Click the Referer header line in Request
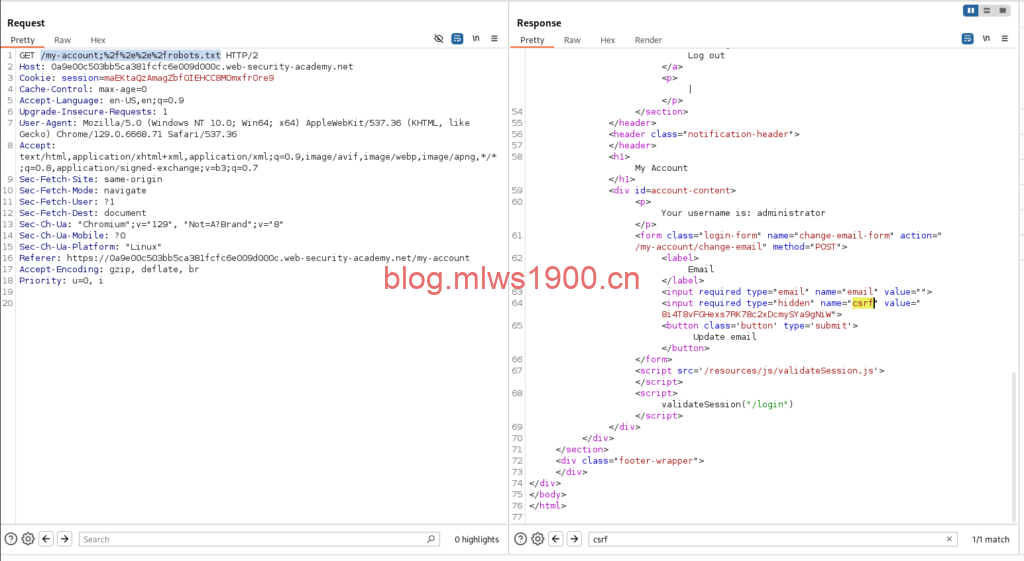The height and width of the screenshot is (561, 1024). (244, 258)
